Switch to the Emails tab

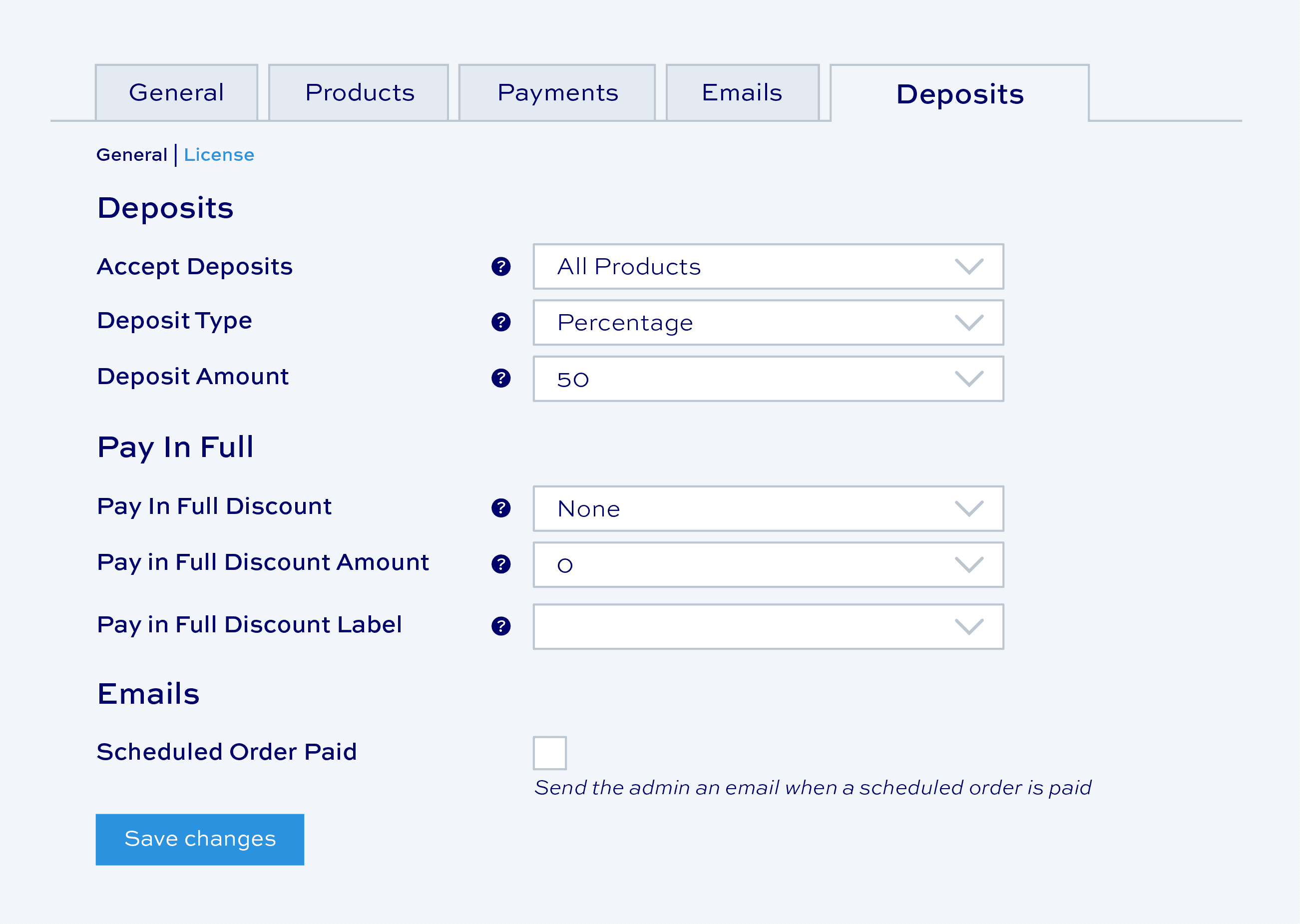click(x=743, y=93)
